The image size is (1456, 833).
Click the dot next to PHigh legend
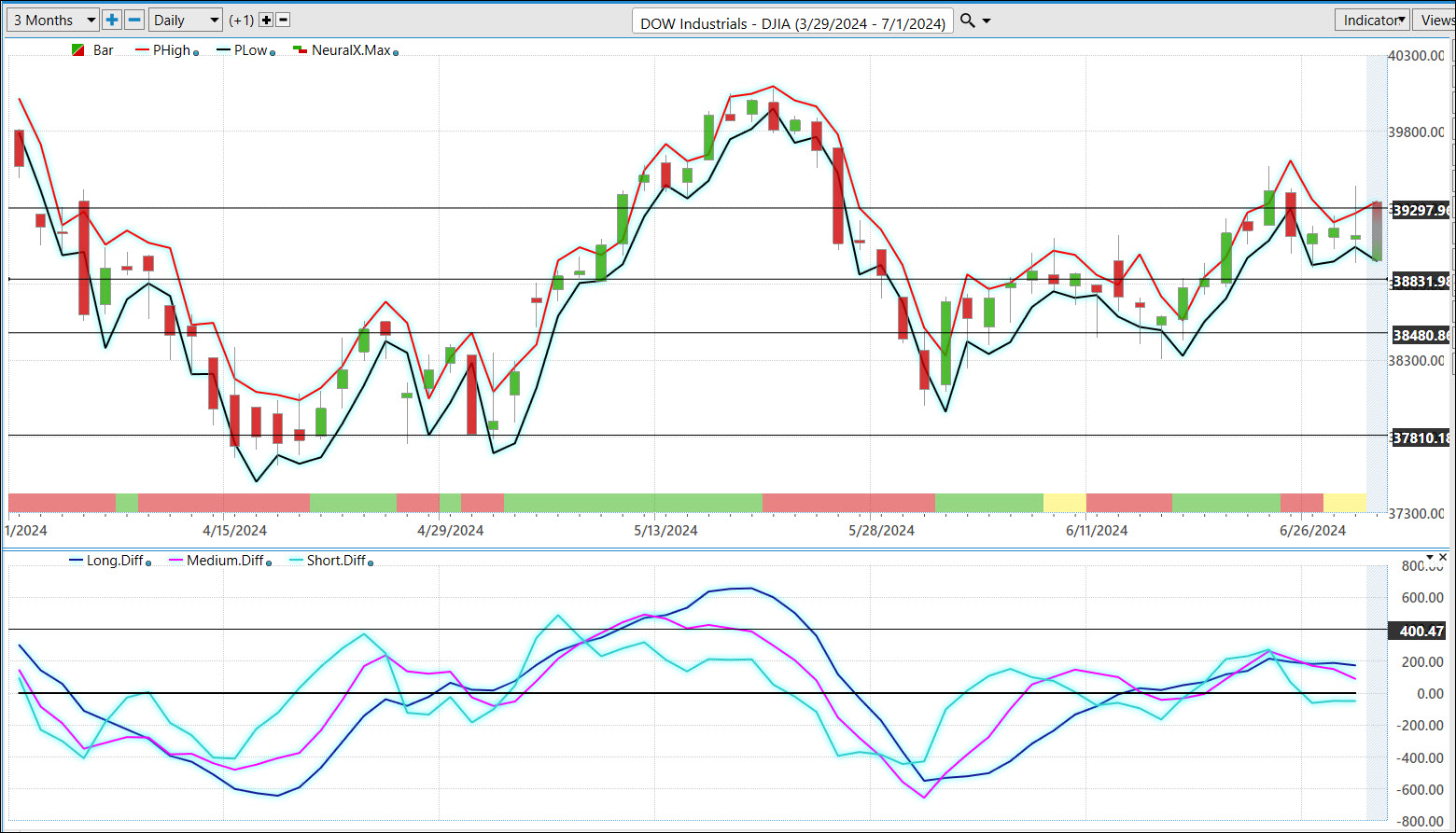(x=195, y=53)
